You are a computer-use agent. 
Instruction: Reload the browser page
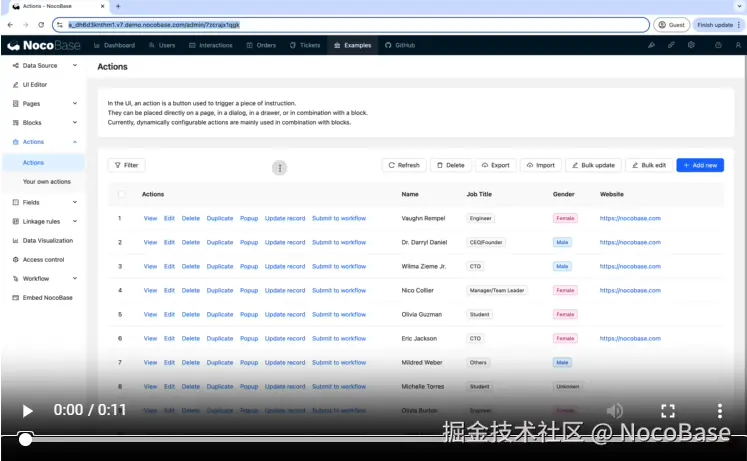coord(41,25)
